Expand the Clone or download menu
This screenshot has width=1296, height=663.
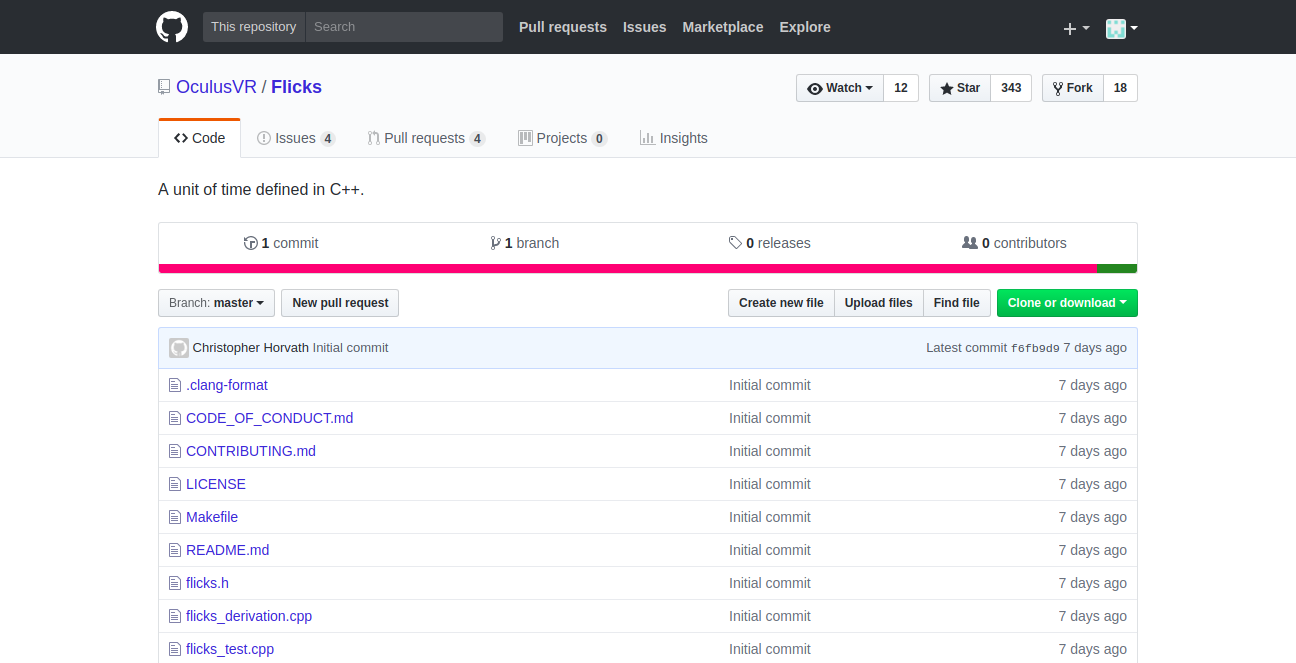[1066, 303]
